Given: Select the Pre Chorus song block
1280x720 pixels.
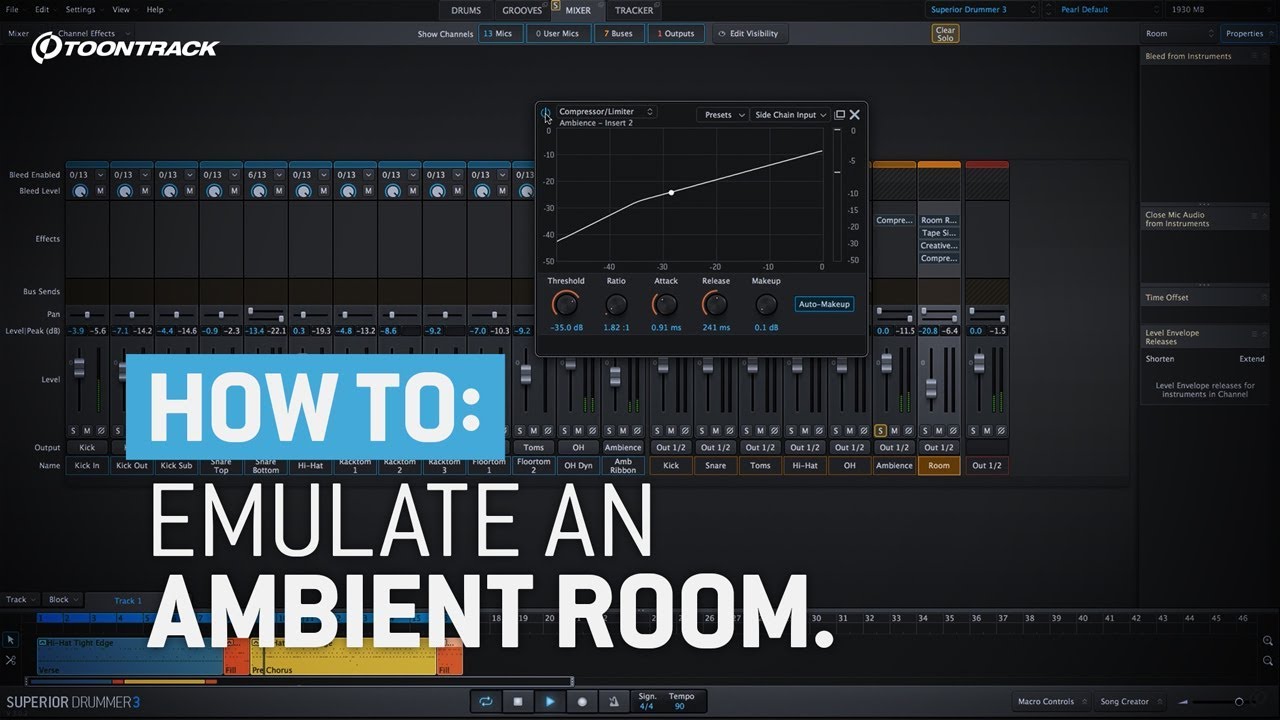Looking at the screenshot, I should (343, 657).
